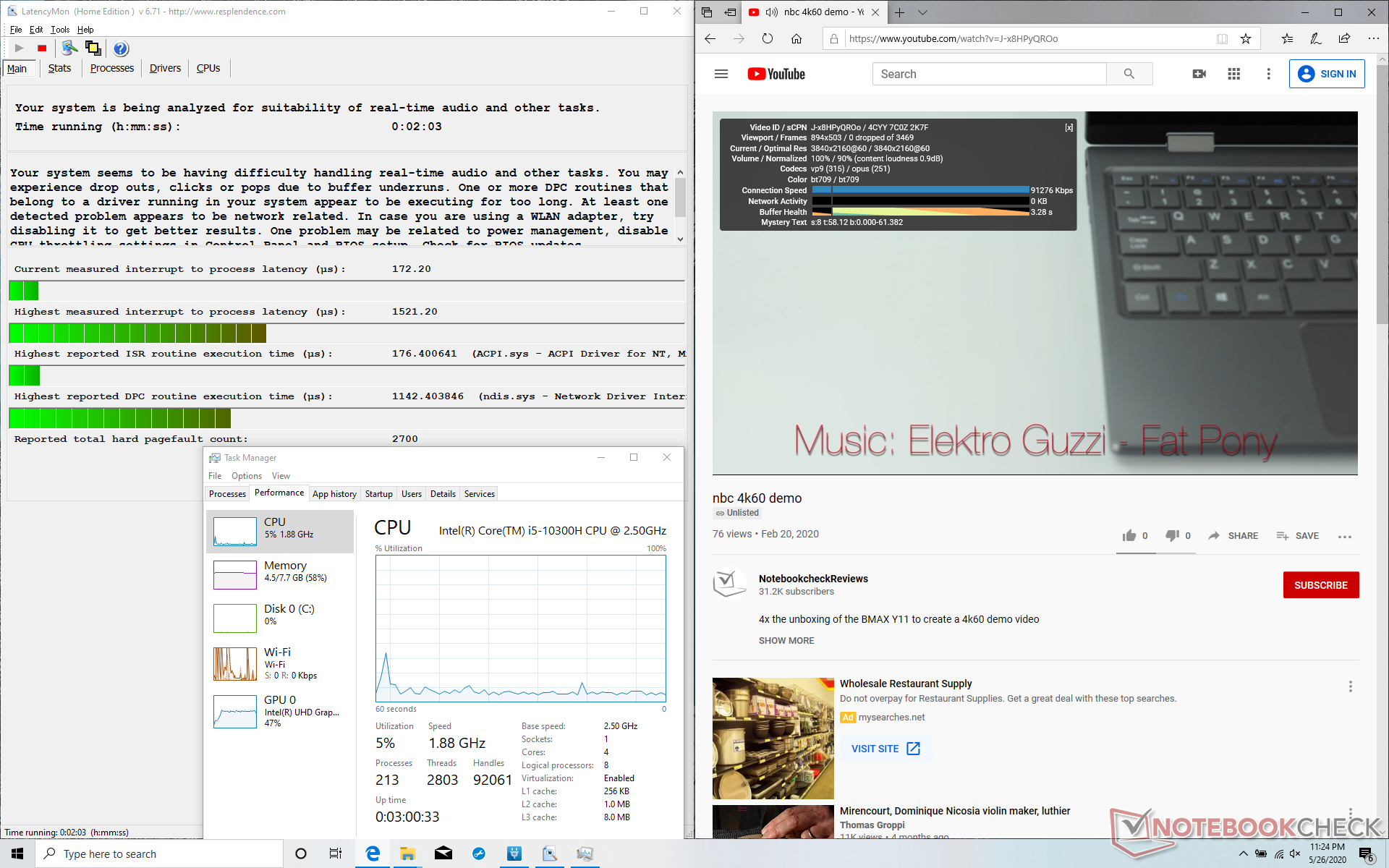
Task: Click the blue Help question mark icon
Action: click(121, 48)
